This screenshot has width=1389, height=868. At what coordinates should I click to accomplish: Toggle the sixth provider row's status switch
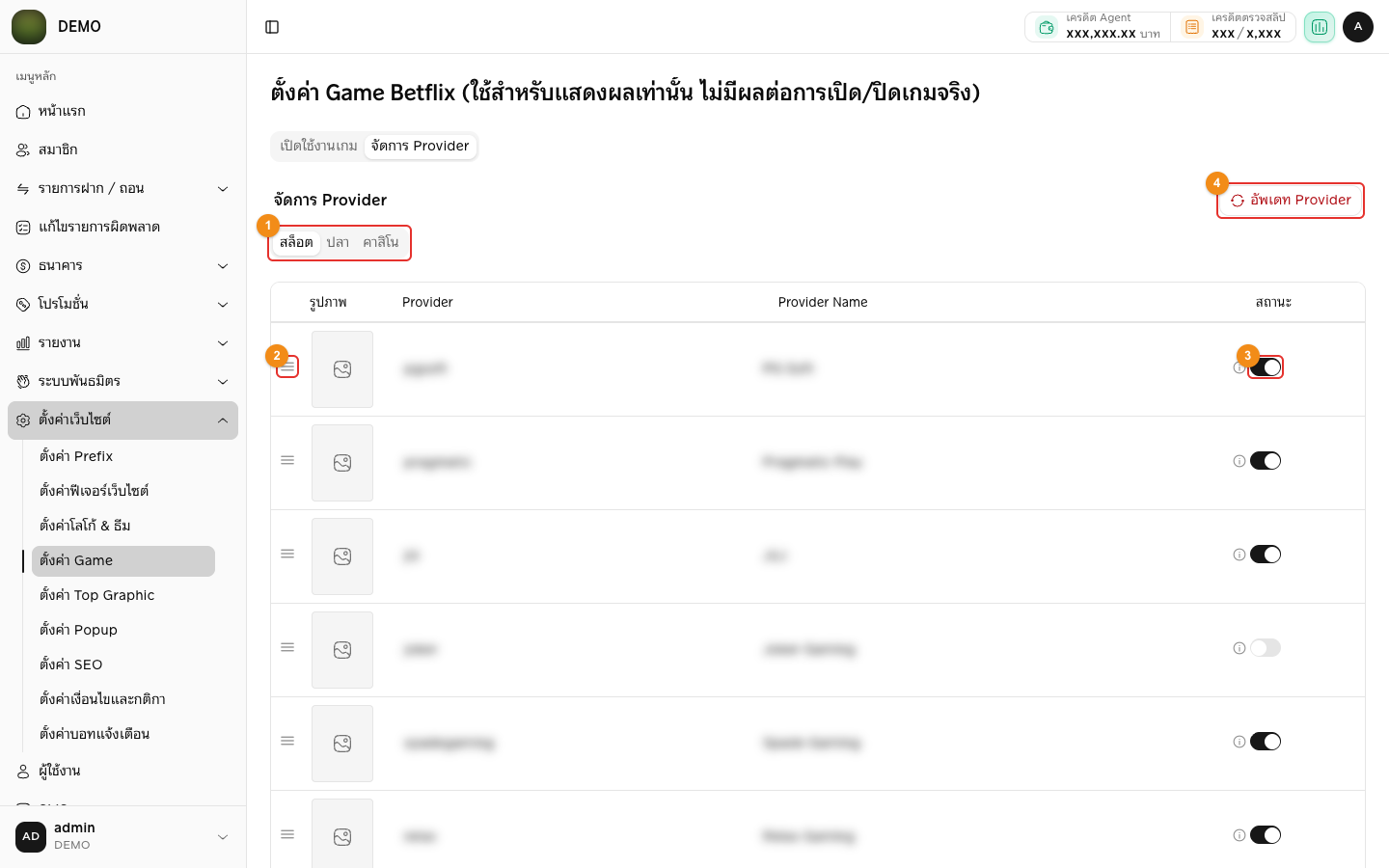point(1266,835)
